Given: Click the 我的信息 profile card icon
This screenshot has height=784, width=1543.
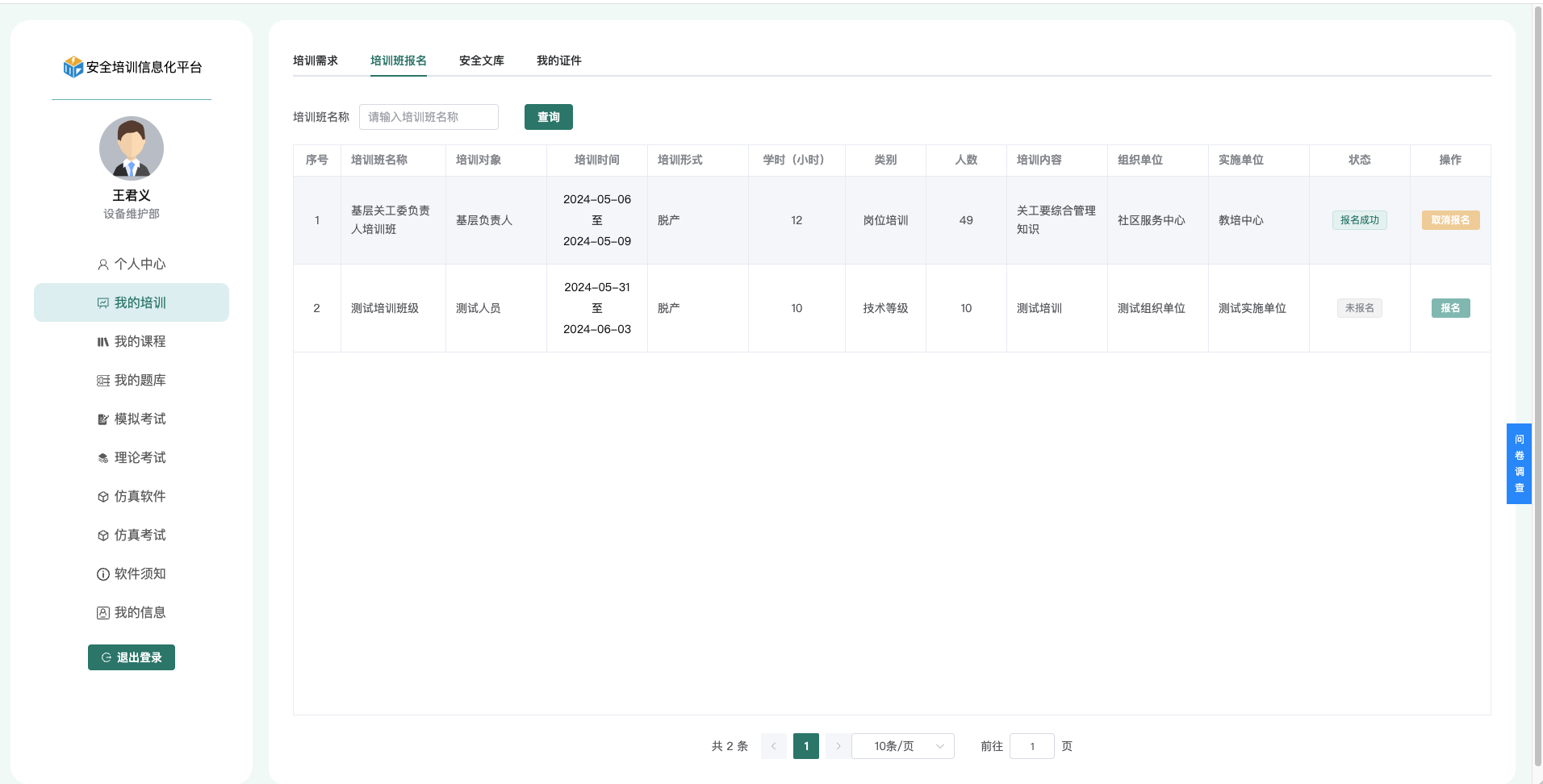Looking at the screenshot, I should point(103,613).
